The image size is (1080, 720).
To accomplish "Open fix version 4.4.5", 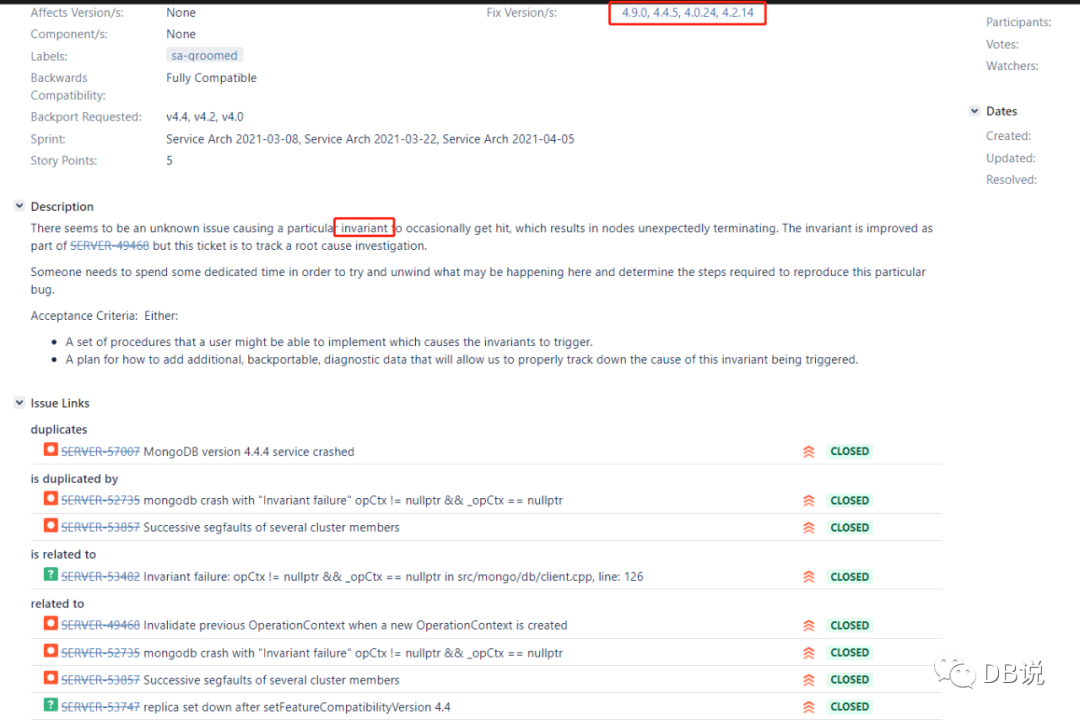I will 665,12.
